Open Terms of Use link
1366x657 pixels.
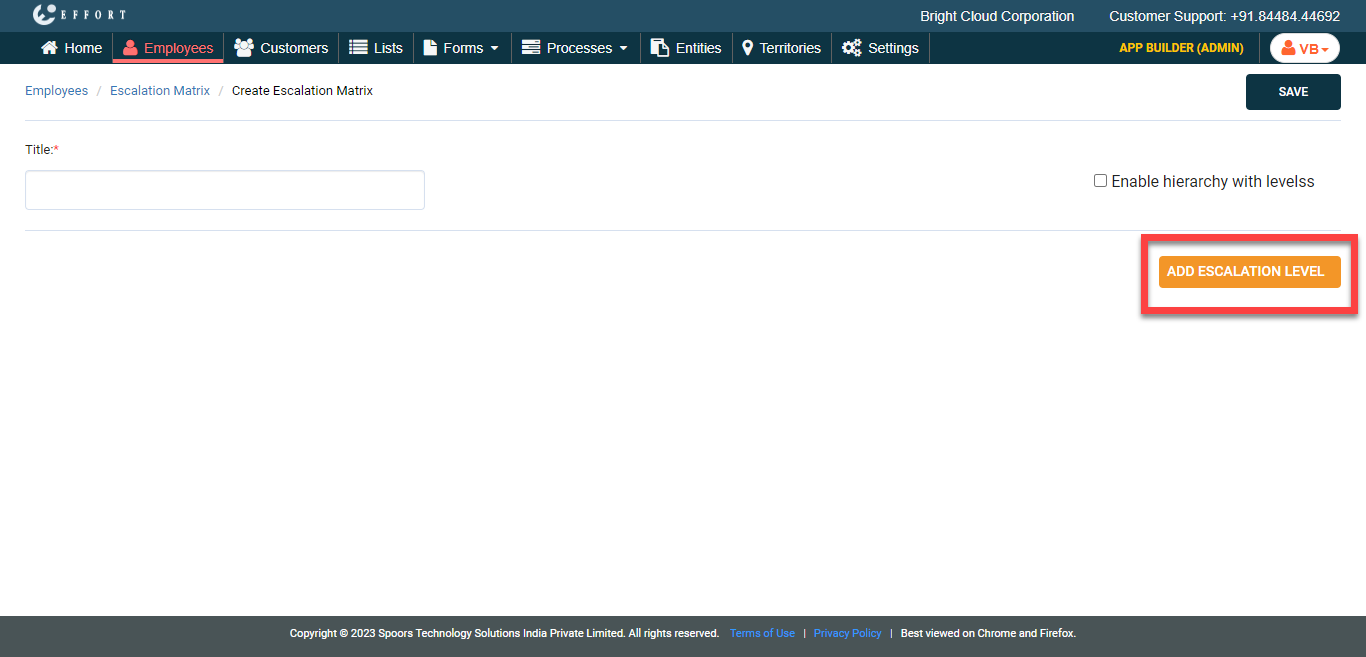(762, 633)
